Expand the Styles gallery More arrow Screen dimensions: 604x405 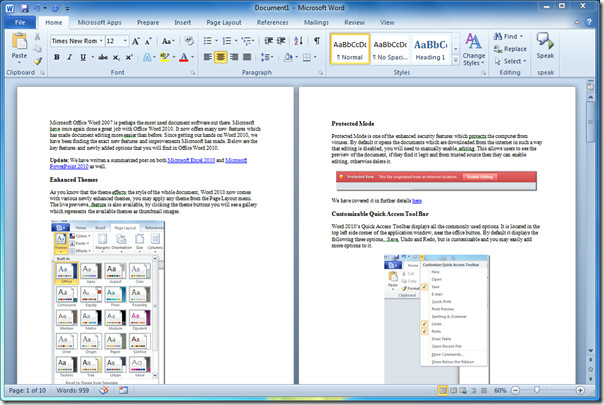(456, 60)
